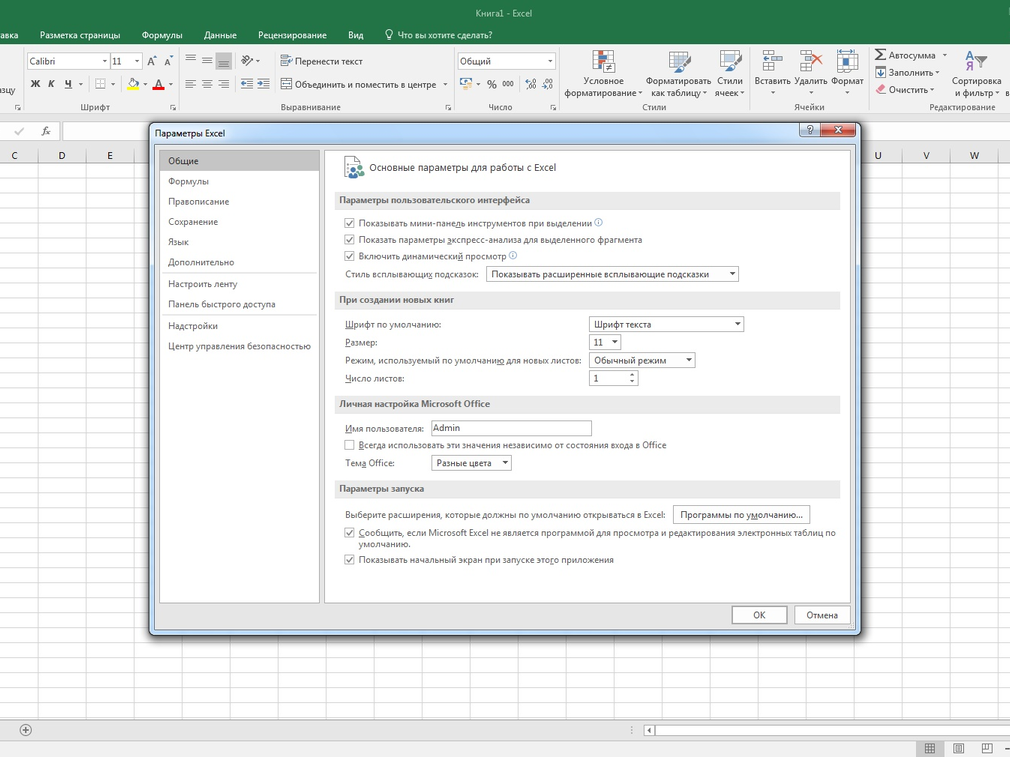Increase font size with larger A icon
The image size is (1010, 757).
pos(151,61)
